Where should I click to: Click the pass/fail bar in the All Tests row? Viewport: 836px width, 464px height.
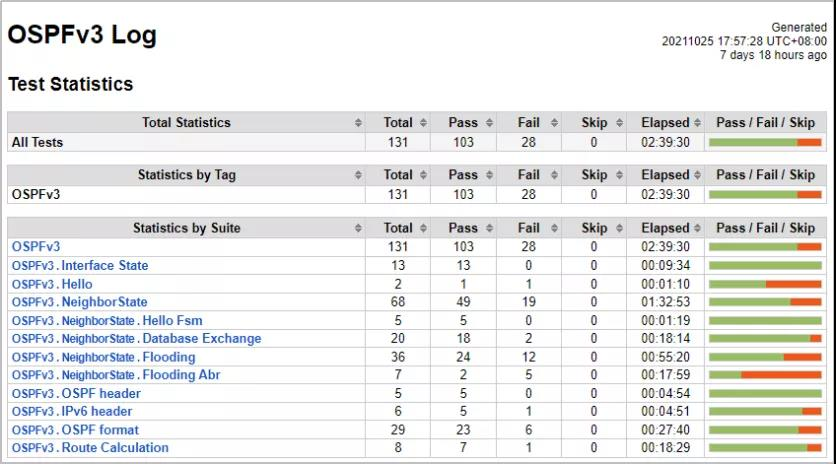pos(765,143)
